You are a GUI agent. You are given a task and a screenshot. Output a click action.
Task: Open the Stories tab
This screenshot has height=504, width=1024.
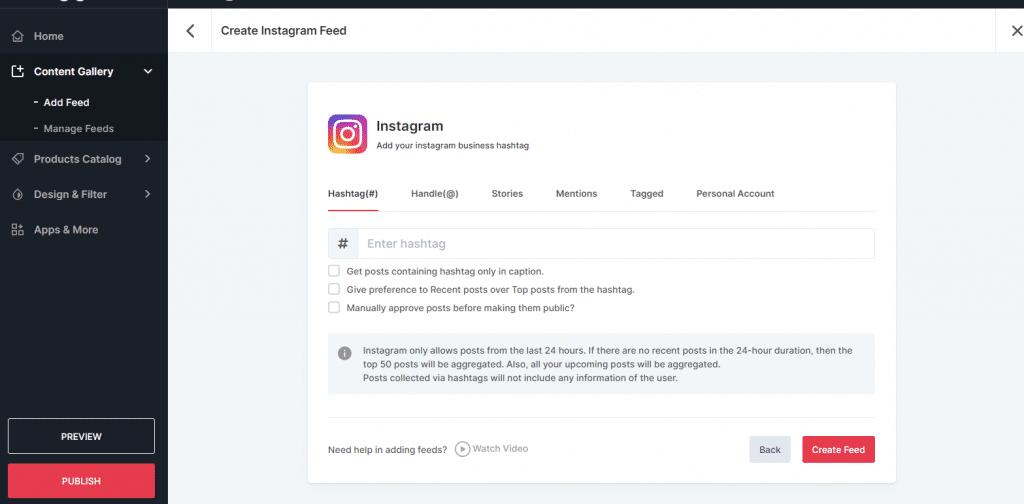[x=507, y=194]
